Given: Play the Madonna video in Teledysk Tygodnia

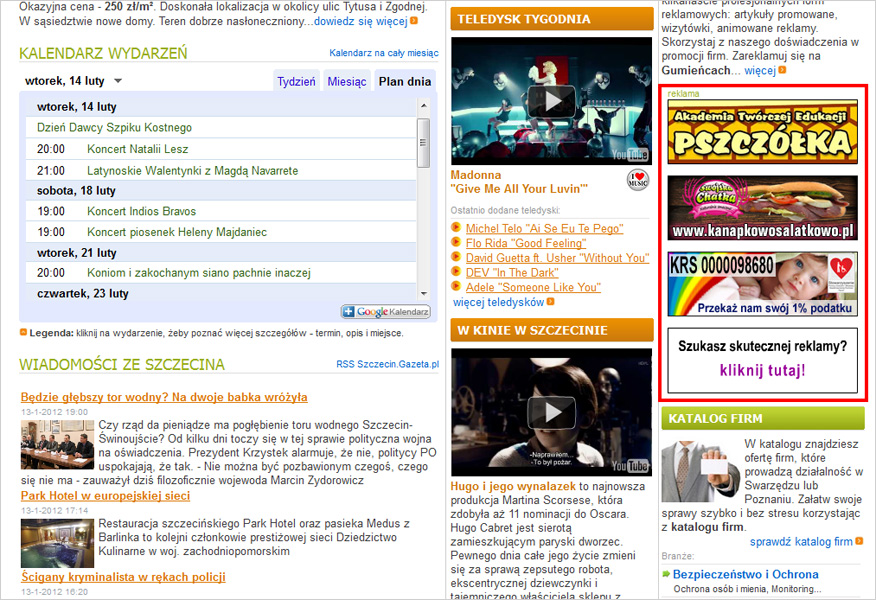Looking at the screenshot, I should tap(551, 101).
